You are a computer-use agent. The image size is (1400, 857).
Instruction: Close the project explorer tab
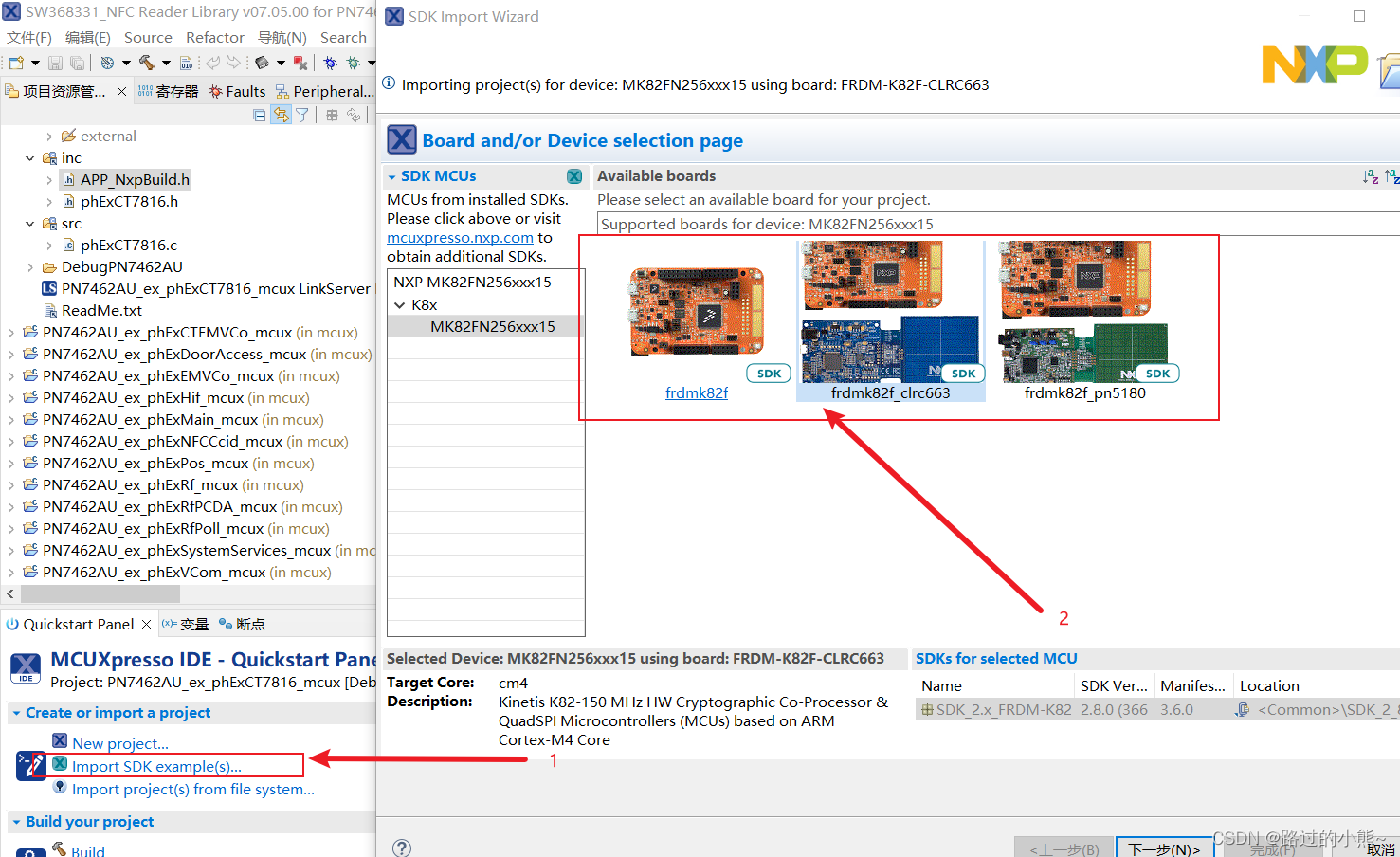pyautogui.click(x=121, y=91)
